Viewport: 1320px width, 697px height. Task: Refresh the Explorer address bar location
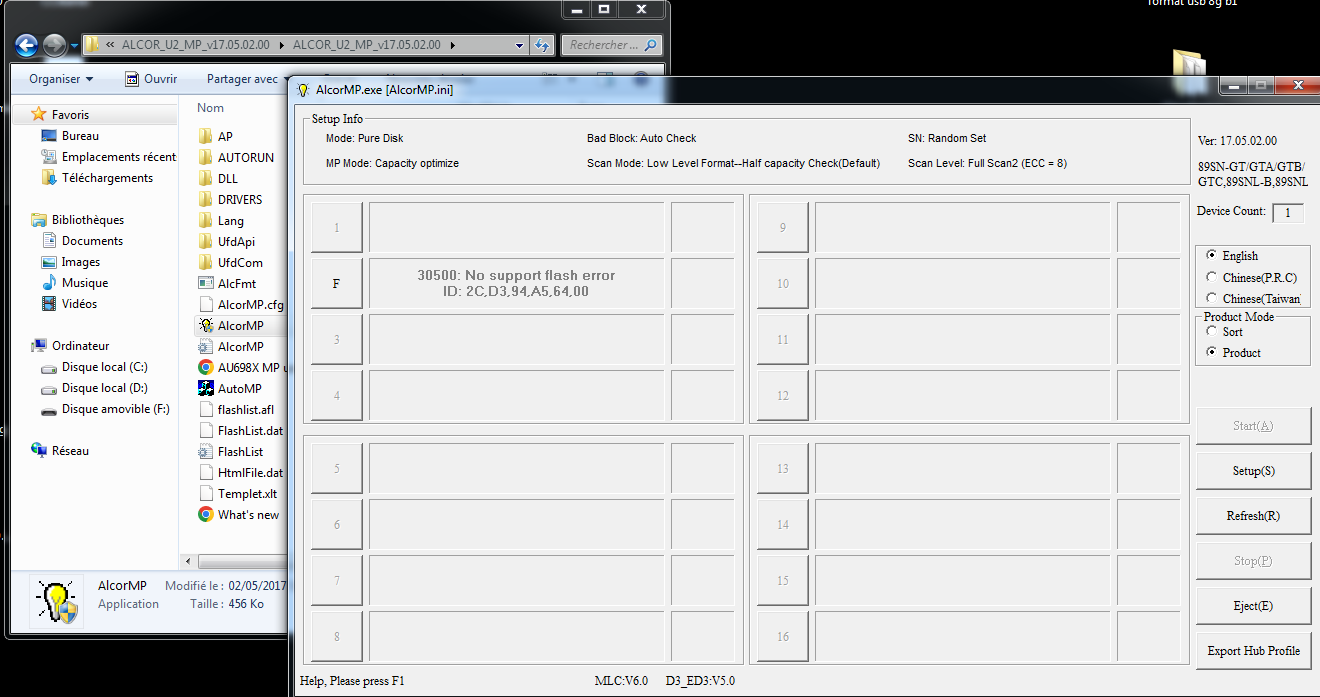click(x=542, y=45)
